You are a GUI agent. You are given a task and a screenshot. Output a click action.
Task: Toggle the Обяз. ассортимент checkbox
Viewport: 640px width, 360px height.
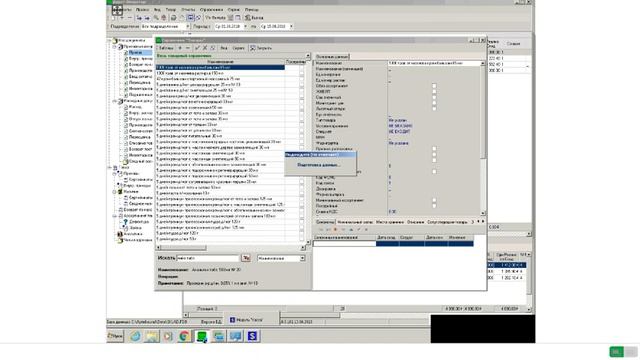[x=434, y=86]
